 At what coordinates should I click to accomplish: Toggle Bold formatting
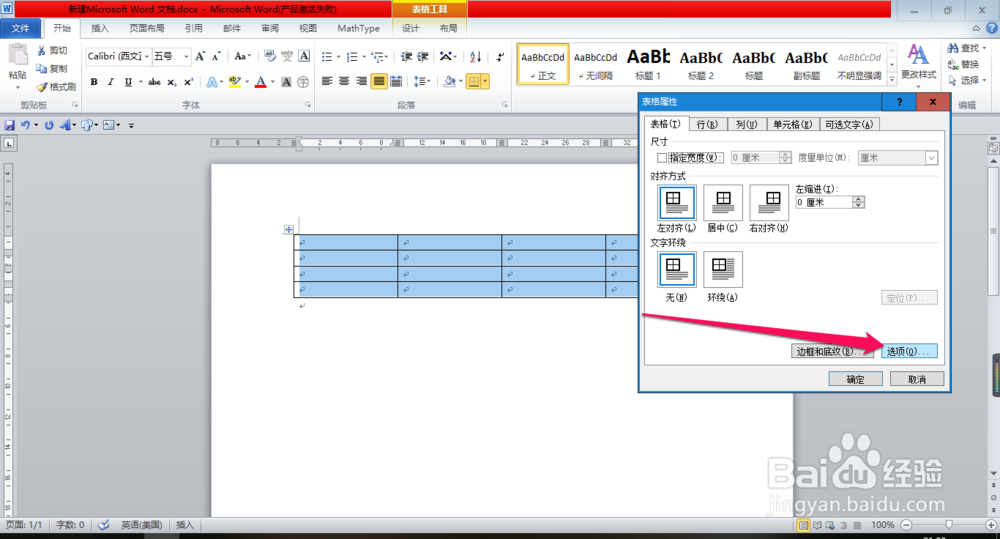(94, 82)
